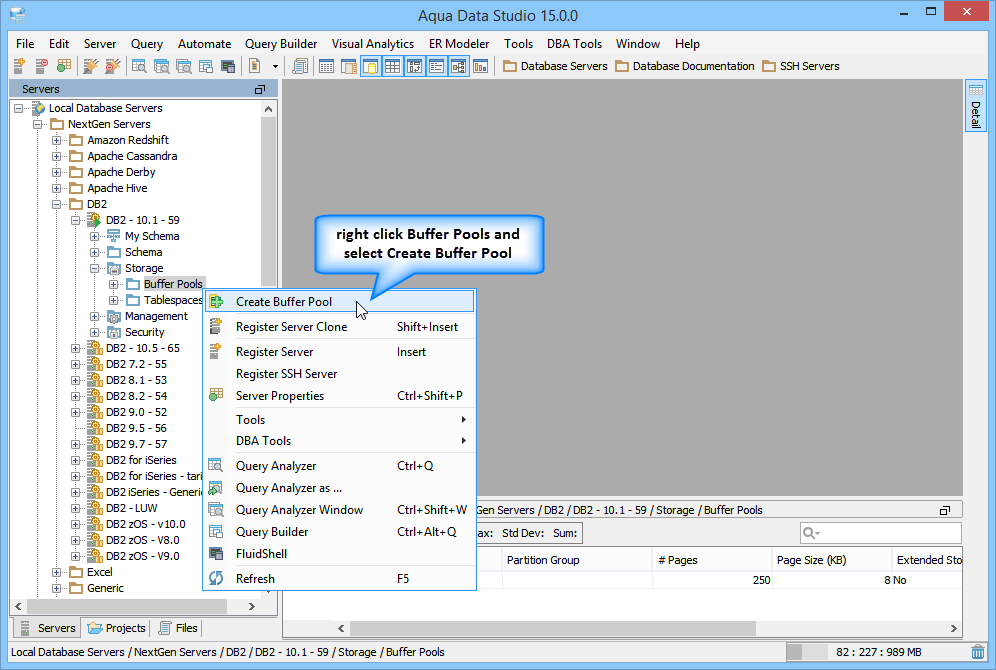This screenshot has height=670, width=996.
Task: Maximize the Servers panel via restore icon
Action: pos(260,90)
